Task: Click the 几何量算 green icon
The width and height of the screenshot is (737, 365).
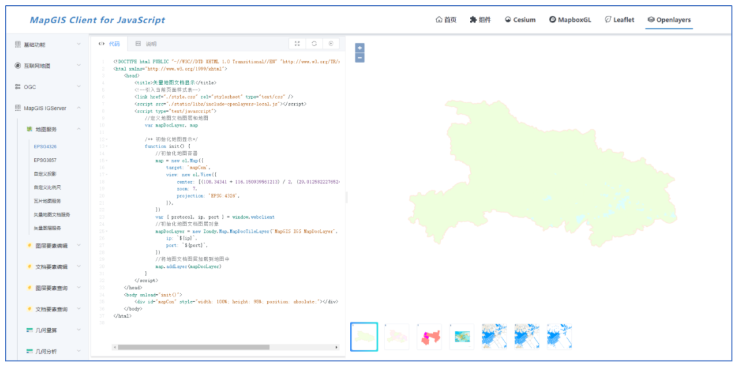Action: [x=29, y=330]
